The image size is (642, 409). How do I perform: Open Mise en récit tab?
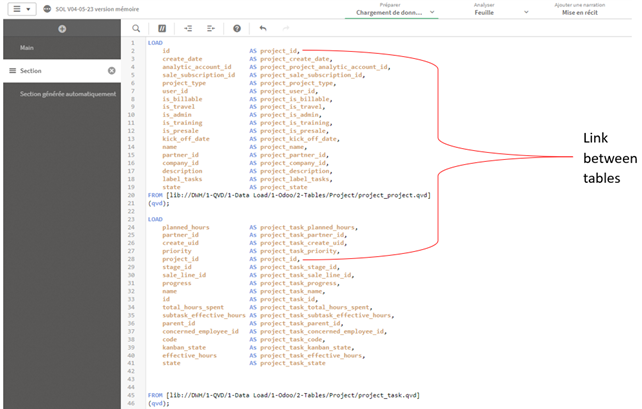(x=582, y=11)
